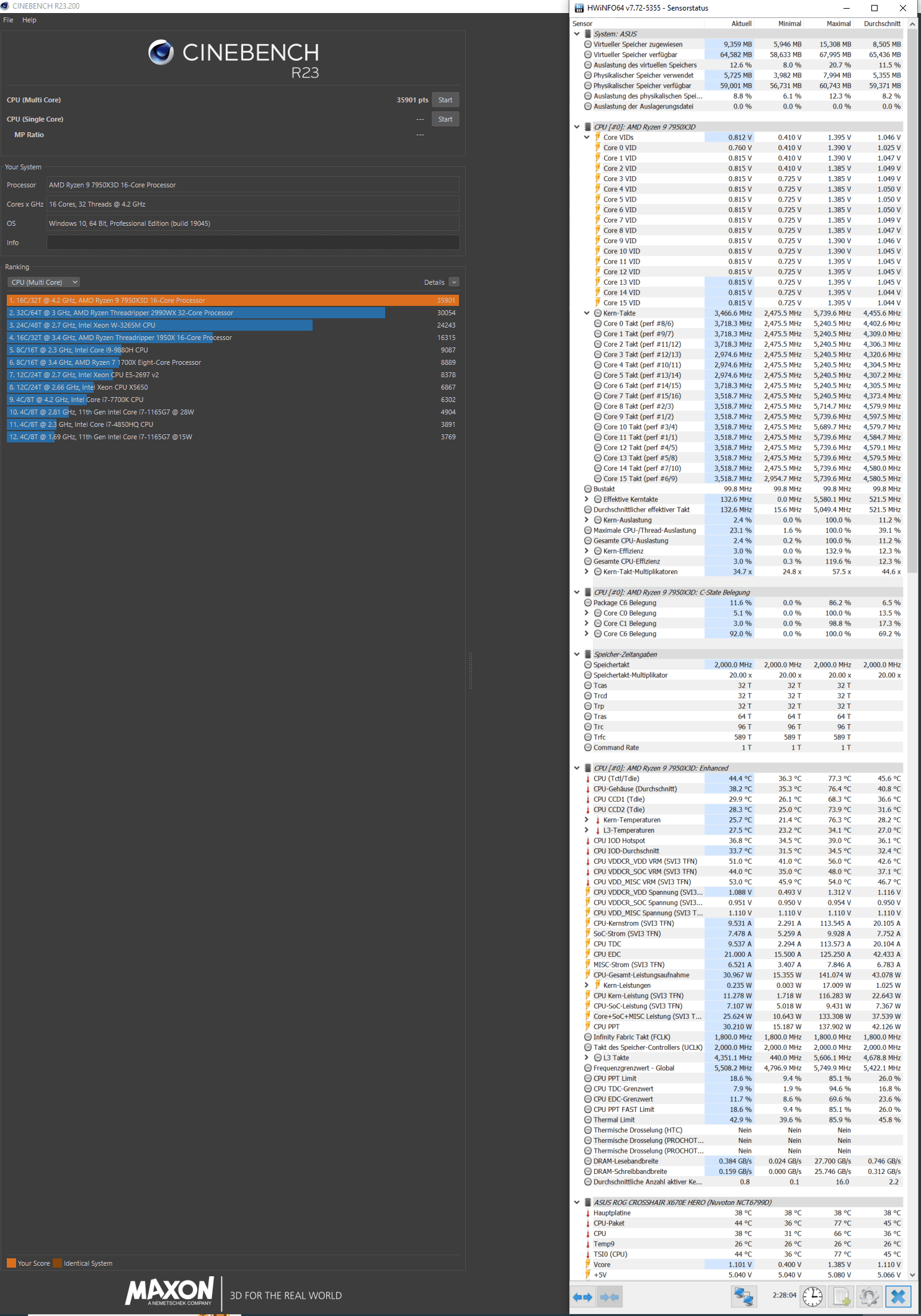This screenshot has width=921, height=1316.
Task: Open sensor settings gear icon in HWiNFO
Action: 869,1296
